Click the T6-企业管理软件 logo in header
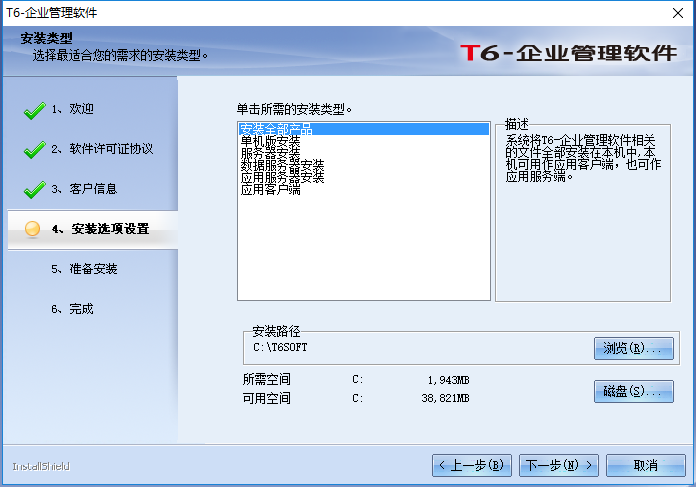 569,53
